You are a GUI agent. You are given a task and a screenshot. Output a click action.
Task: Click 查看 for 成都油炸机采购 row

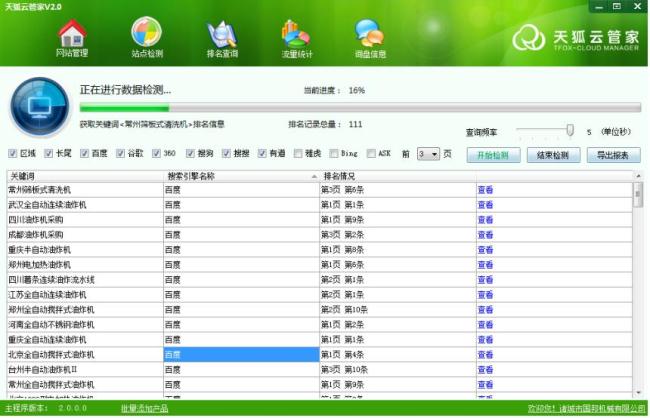(x=485, y=235)
